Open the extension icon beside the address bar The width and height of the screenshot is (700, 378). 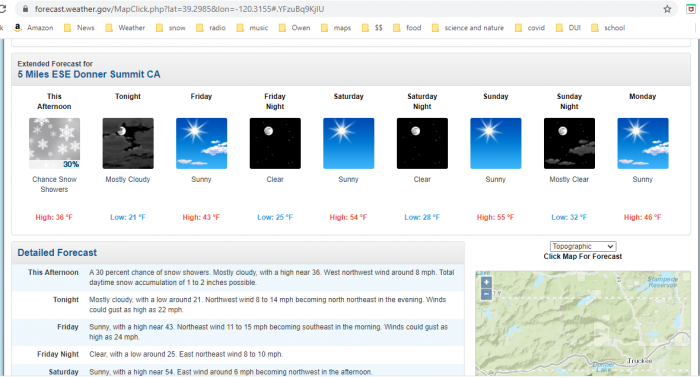[691, 9]
